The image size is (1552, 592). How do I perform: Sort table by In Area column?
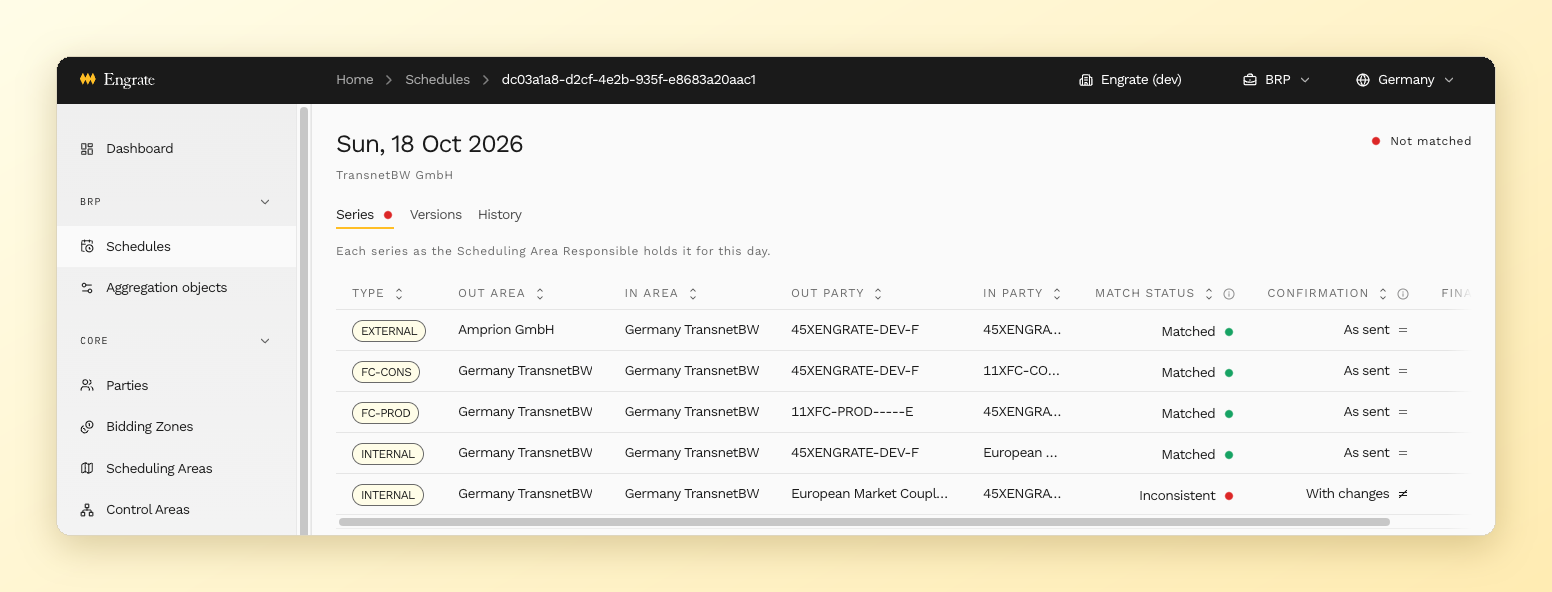693,294
